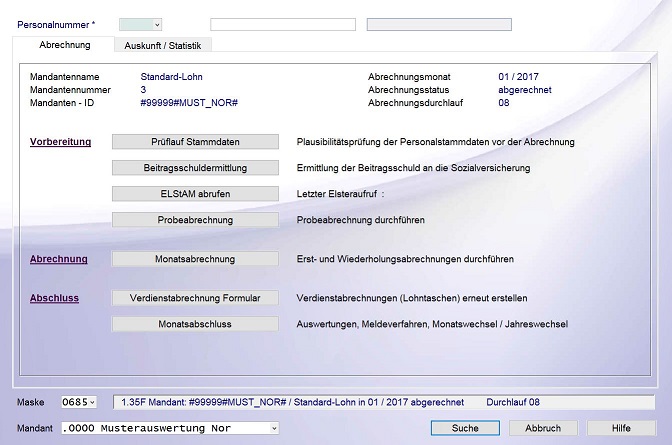Select the Mandanten-ID value #99999#MUST_NOR#
672x445 pixels.
pos(189,103)
